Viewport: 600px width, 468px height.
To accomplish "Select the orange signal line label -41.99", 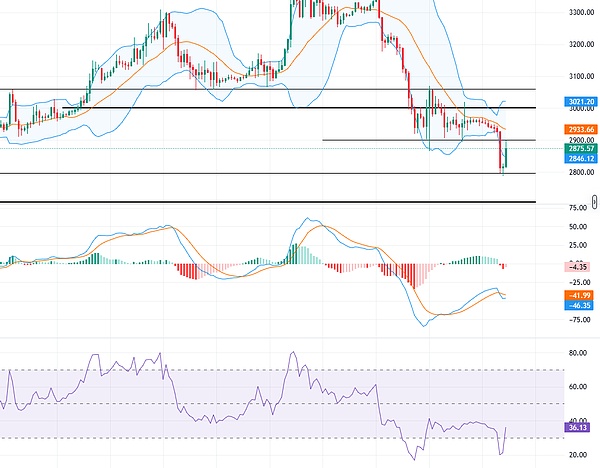I will [x=581, y=296].
